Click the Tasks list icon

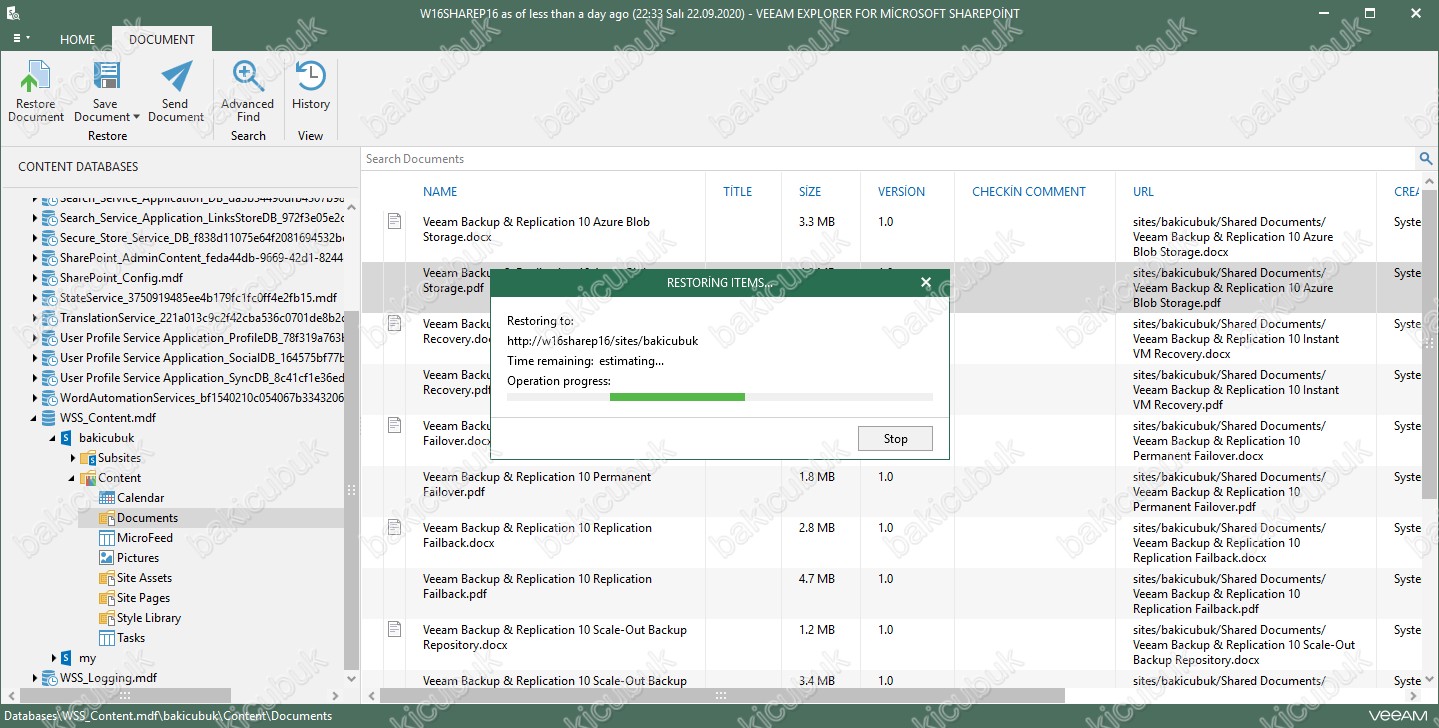(x=107, y=638)
